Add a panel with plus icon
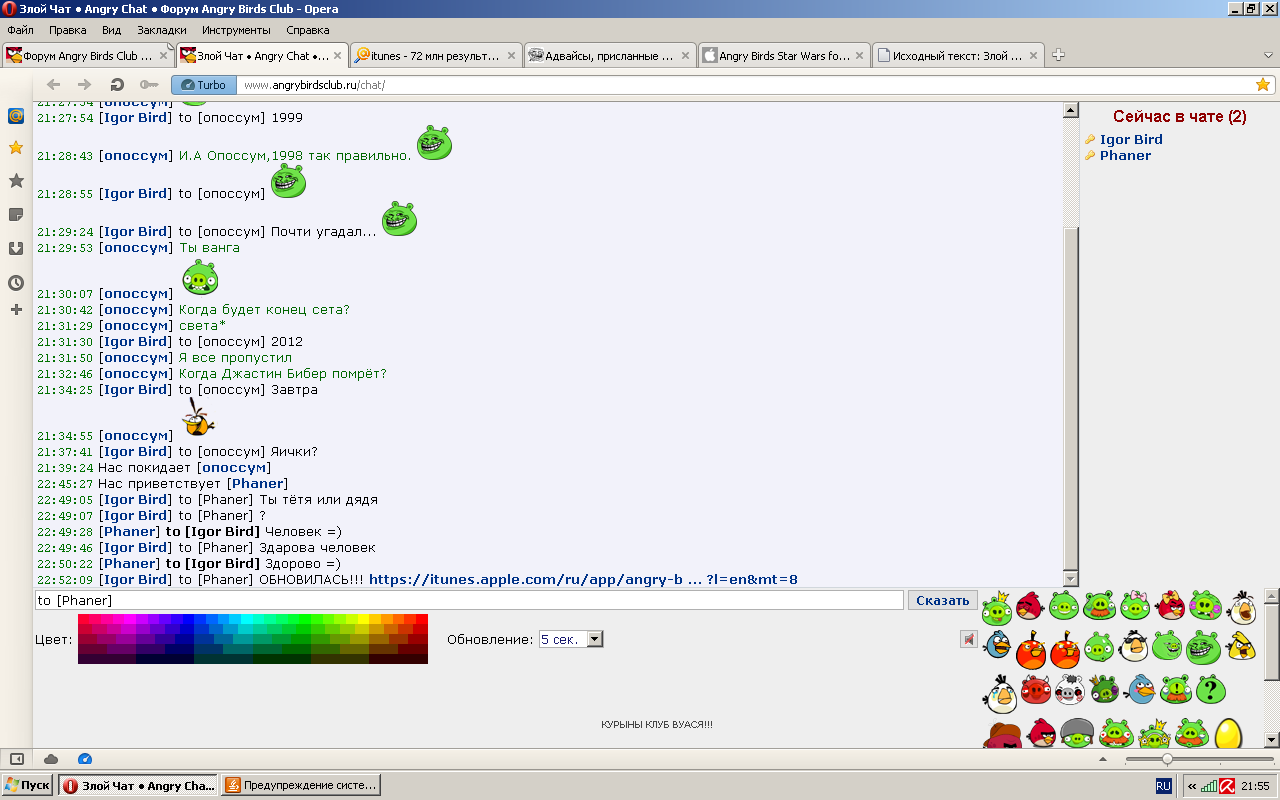The image size is (1280, 800). (x=16, y=310)
